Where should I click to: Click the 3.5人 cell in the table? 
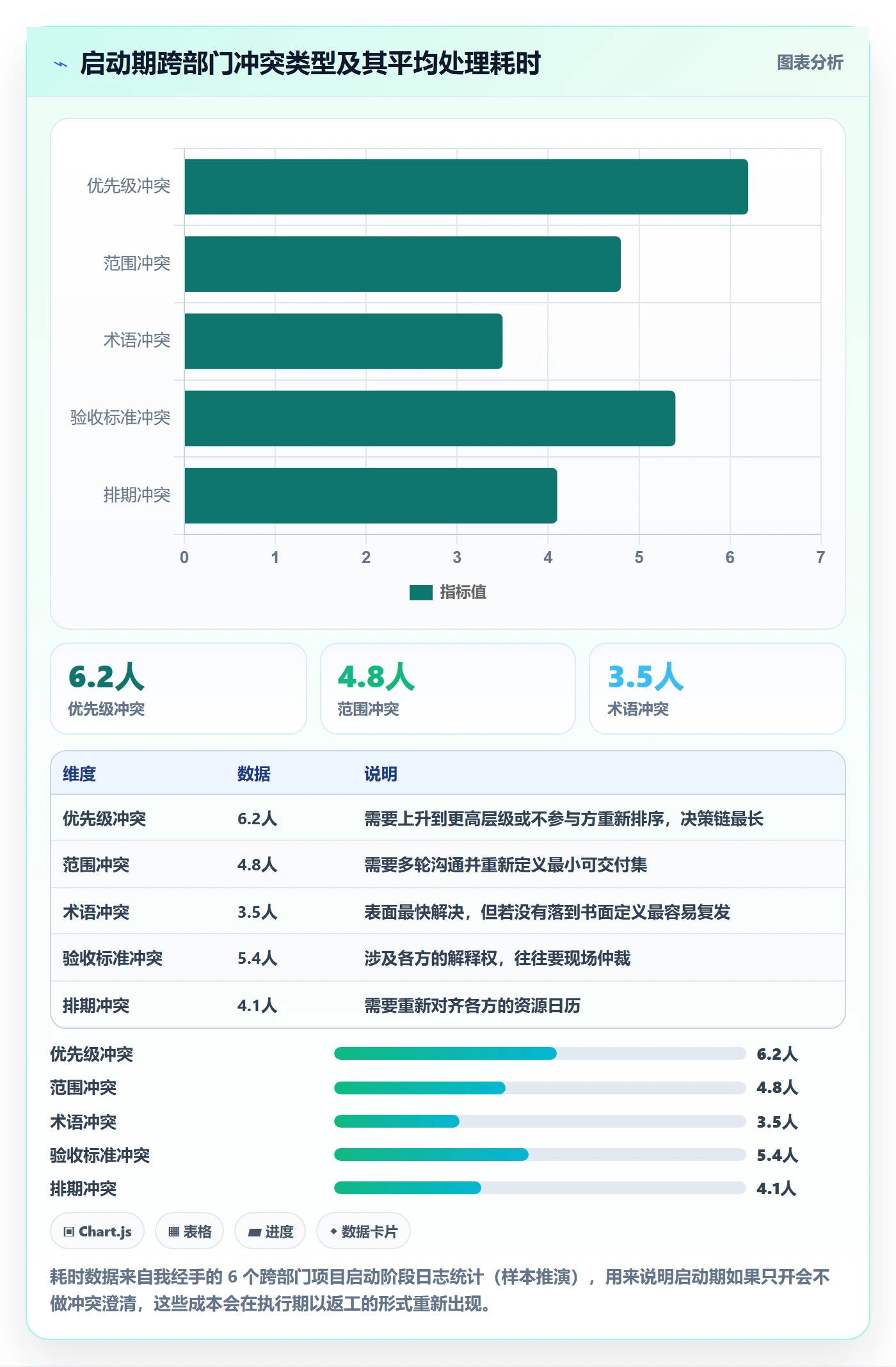(257, 912)
